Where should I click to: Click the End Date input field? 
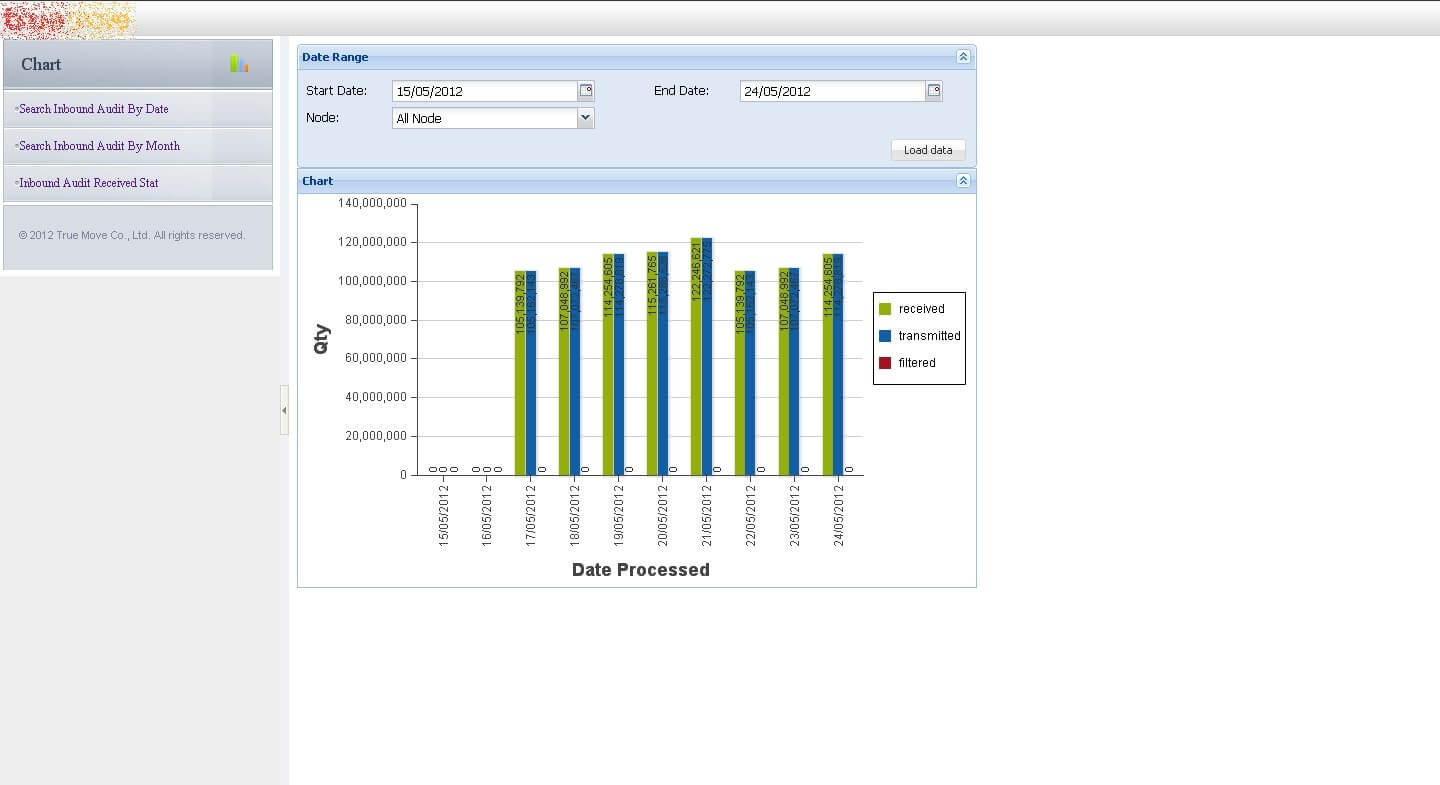click(832, 91)
